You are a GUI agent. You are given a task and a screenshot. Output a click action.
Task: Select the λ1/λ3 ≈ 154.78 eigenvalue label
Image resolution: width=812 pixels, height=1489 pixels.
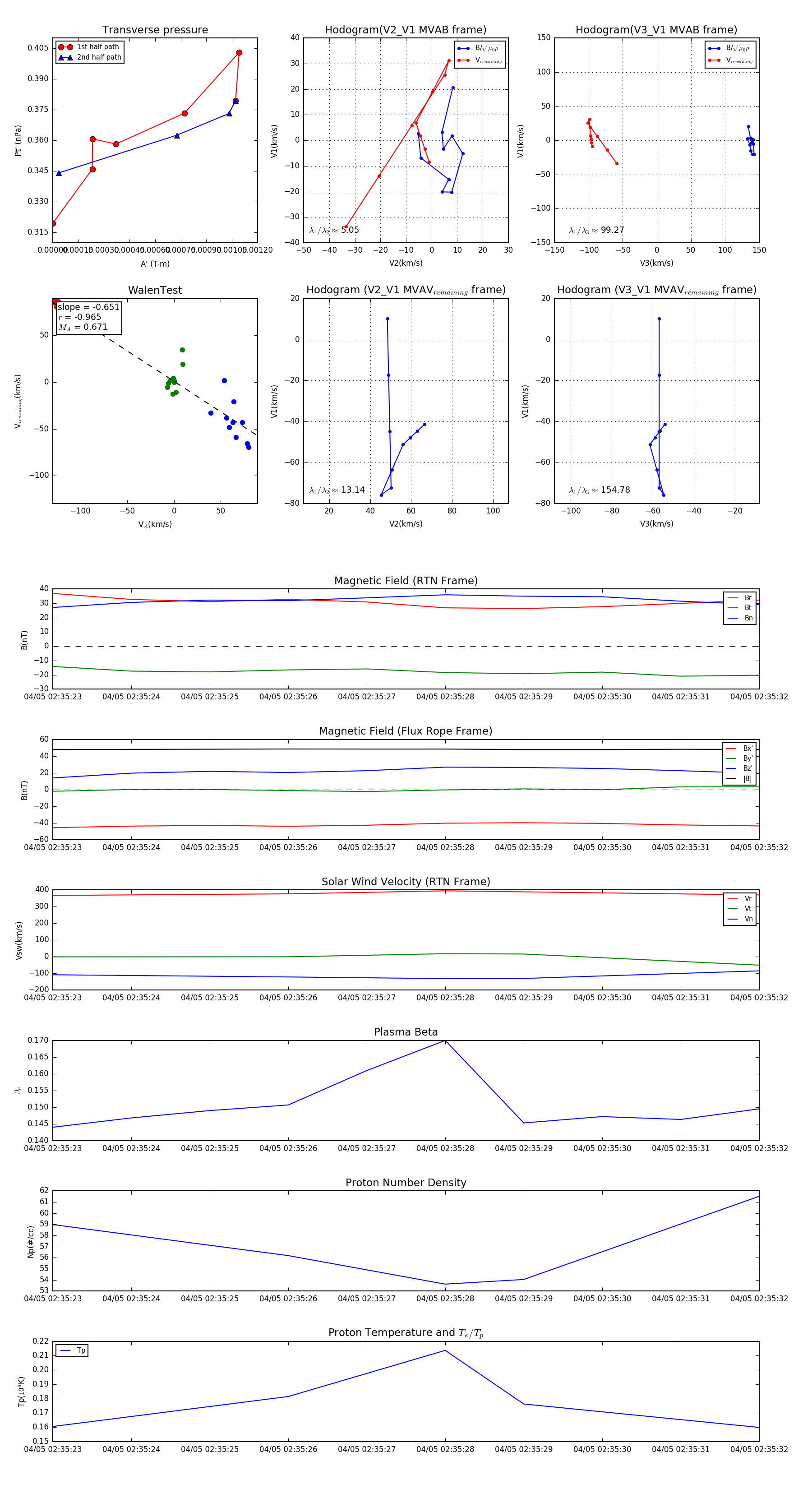[x=600, y=490]
